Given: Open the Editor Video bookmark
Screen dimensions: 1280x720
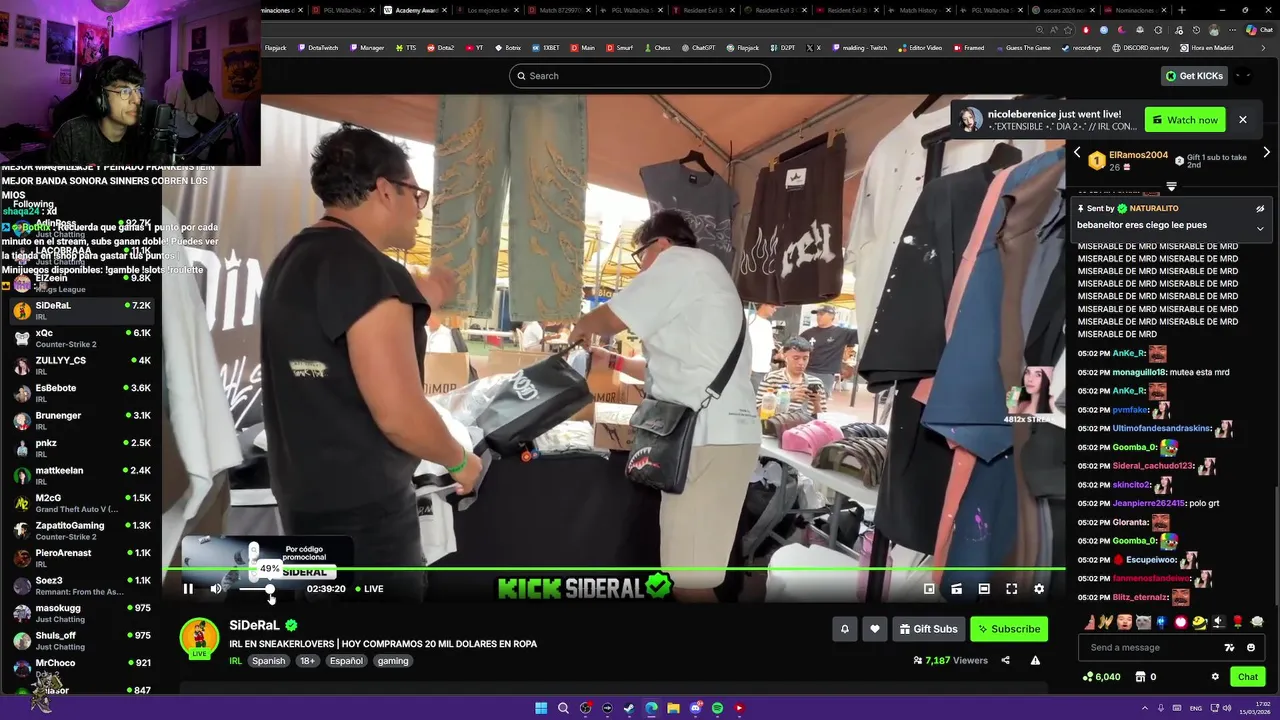Looking at the screenshot, I should tap(920, 48).
